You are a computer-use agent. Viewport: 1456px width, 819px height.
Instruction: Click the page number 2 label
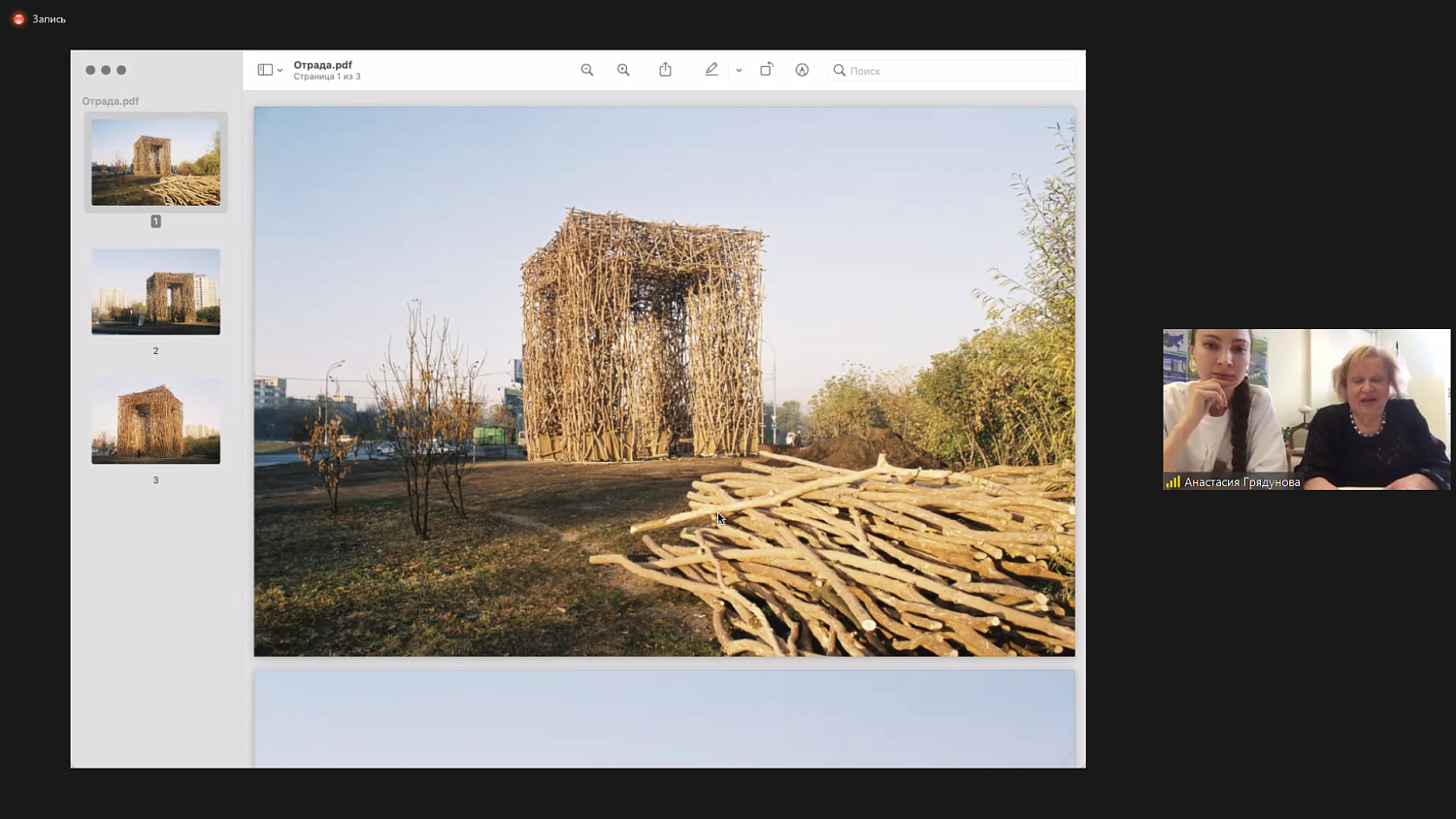pyautogui.click(x=155, y=350)
